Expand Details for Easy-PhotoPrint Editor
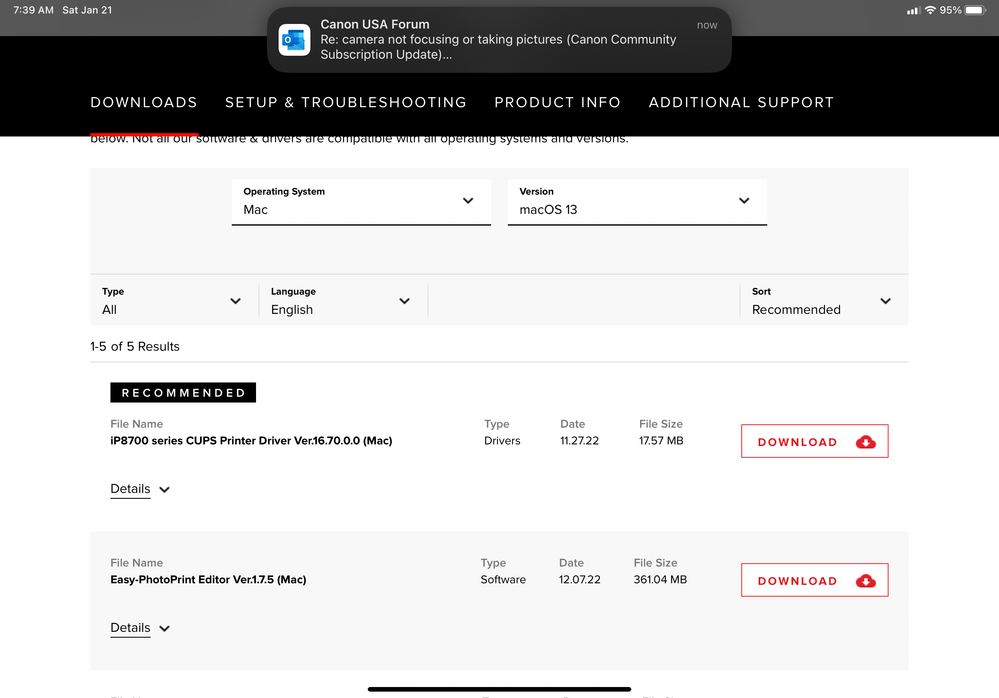This screenshot has width=999, height=698. 140,628
